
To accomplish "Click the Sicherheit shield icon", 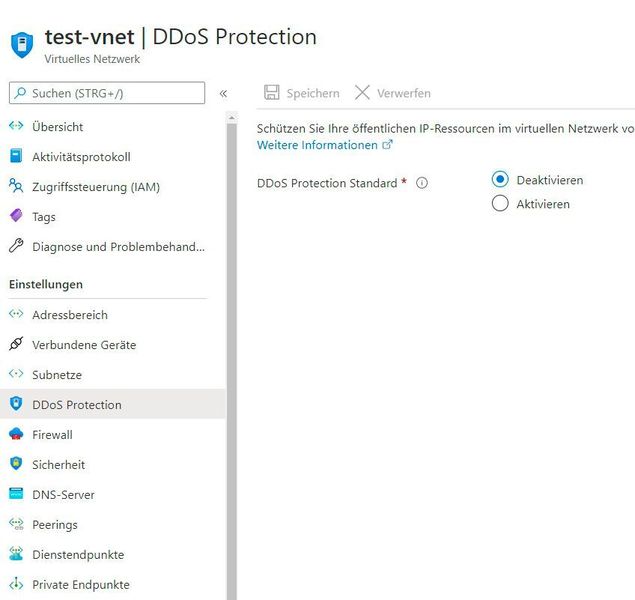I will pyautogui.click(x=15, y=464).
